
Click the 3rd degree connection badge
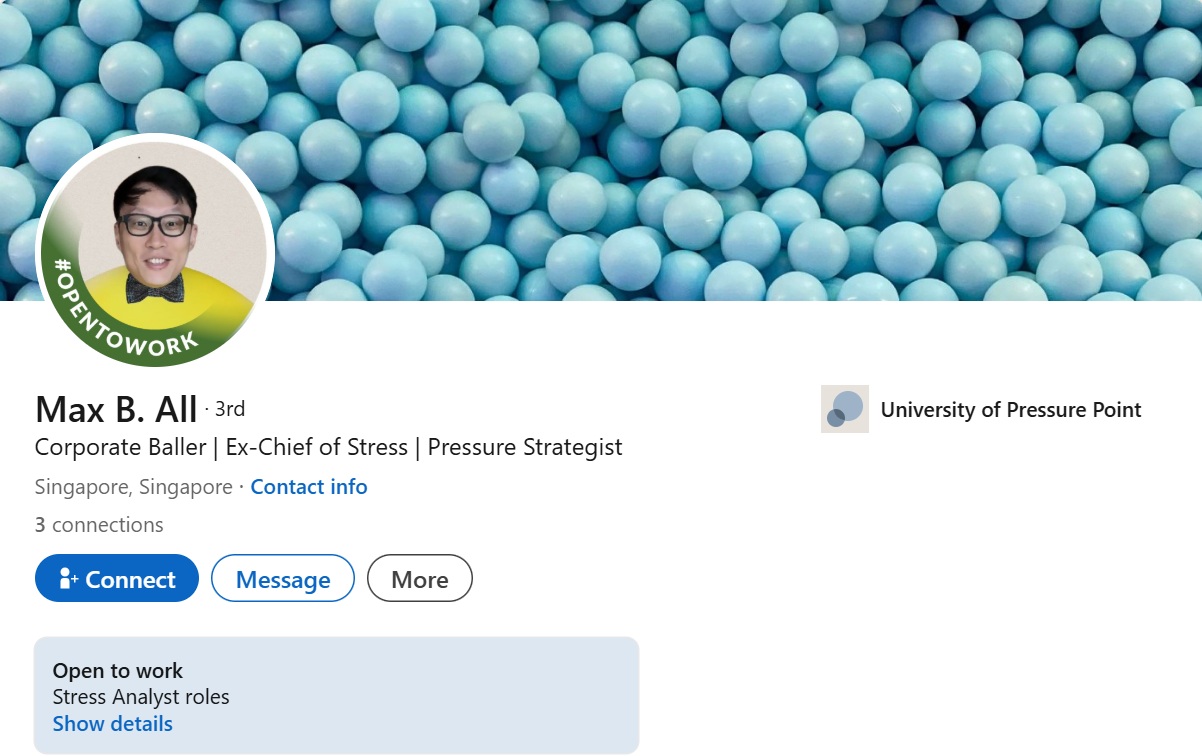coord(230,409)
